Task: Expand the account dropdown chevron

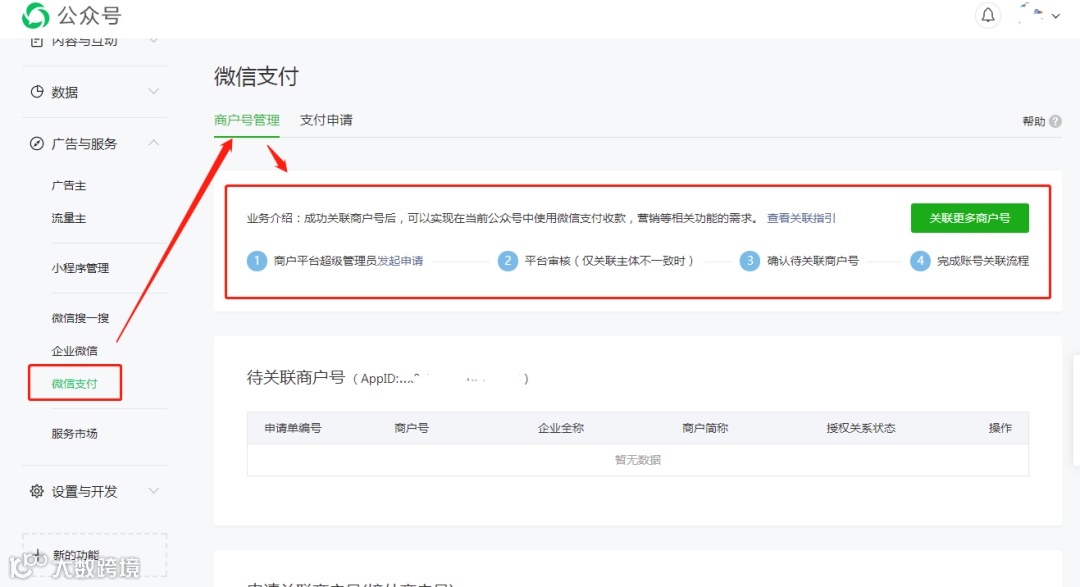Action: 1055,16
